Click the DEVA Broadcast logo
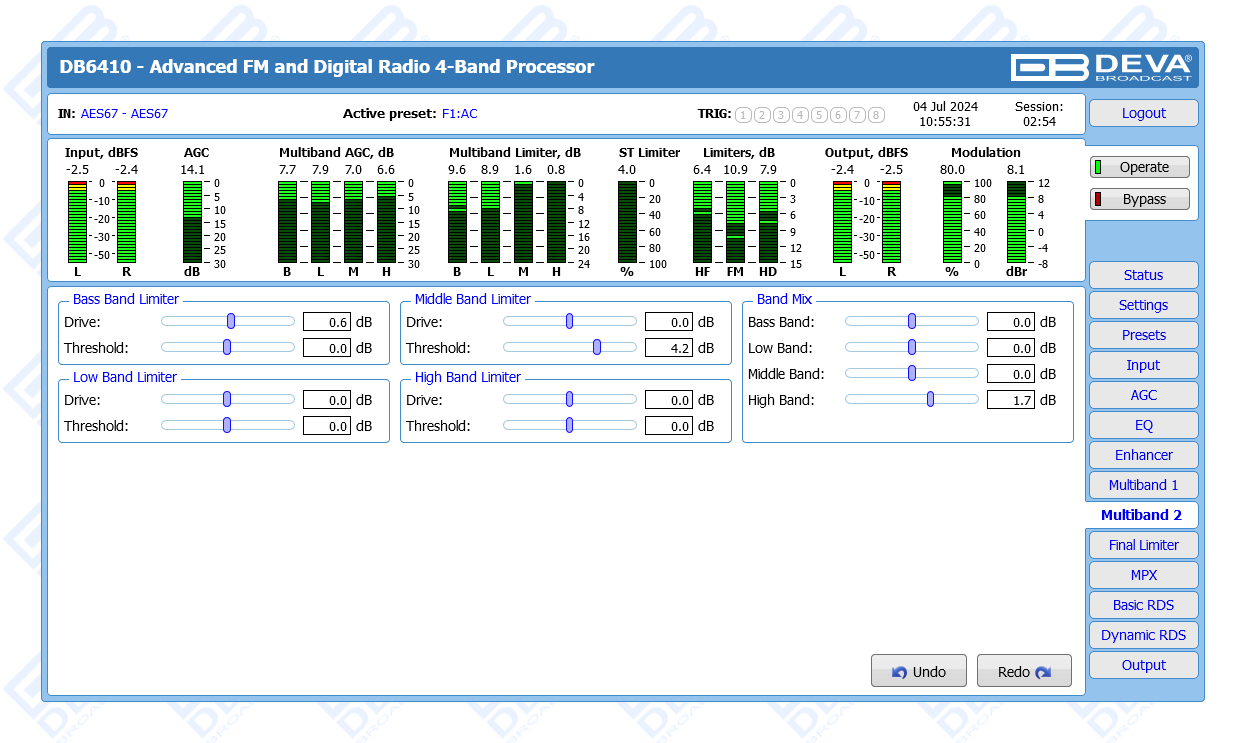 [1101, 67]
